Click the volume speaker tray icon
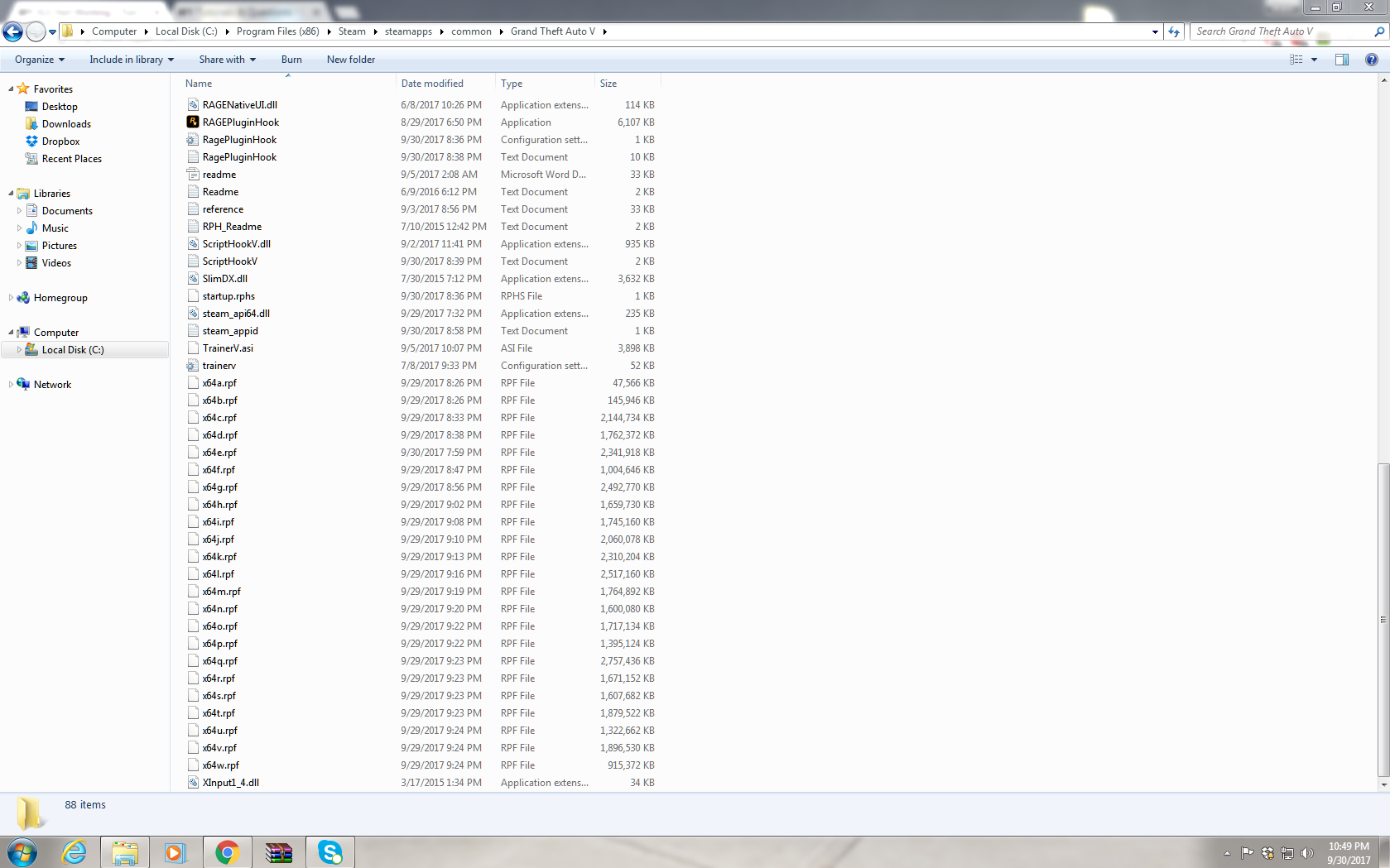 tap(1307, 853)
